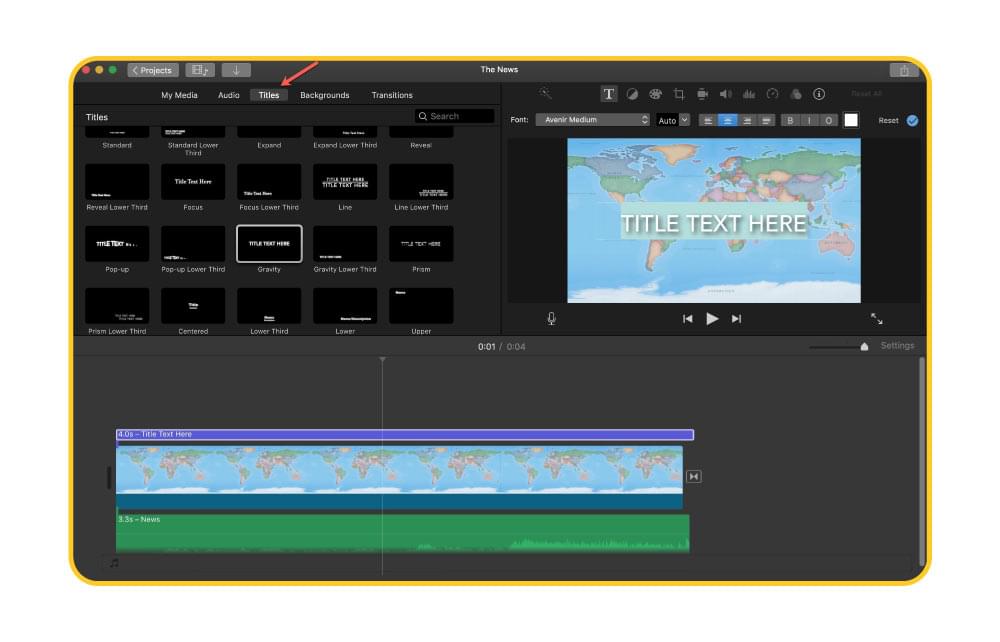The width and height of the screenshot is (1000, 642).
Task: Open the clip filter and audio effects tool
Action: [x=796, y=94]
